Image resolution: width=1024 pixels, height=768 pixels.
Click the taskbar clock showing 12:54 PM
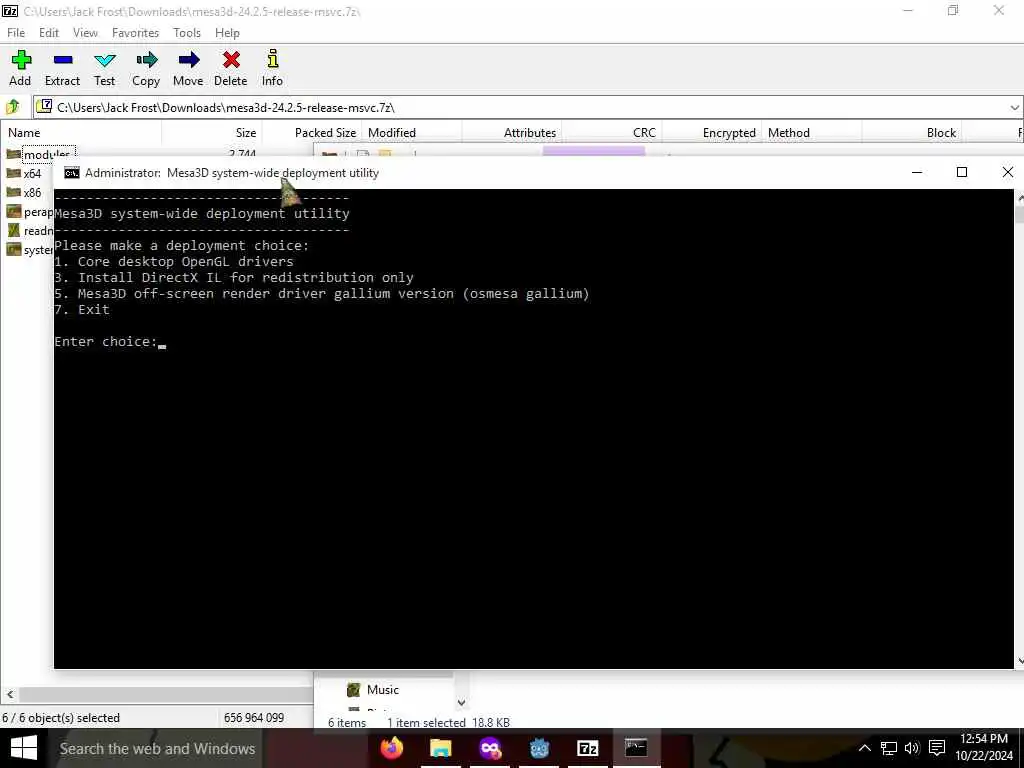pos(984,748)
